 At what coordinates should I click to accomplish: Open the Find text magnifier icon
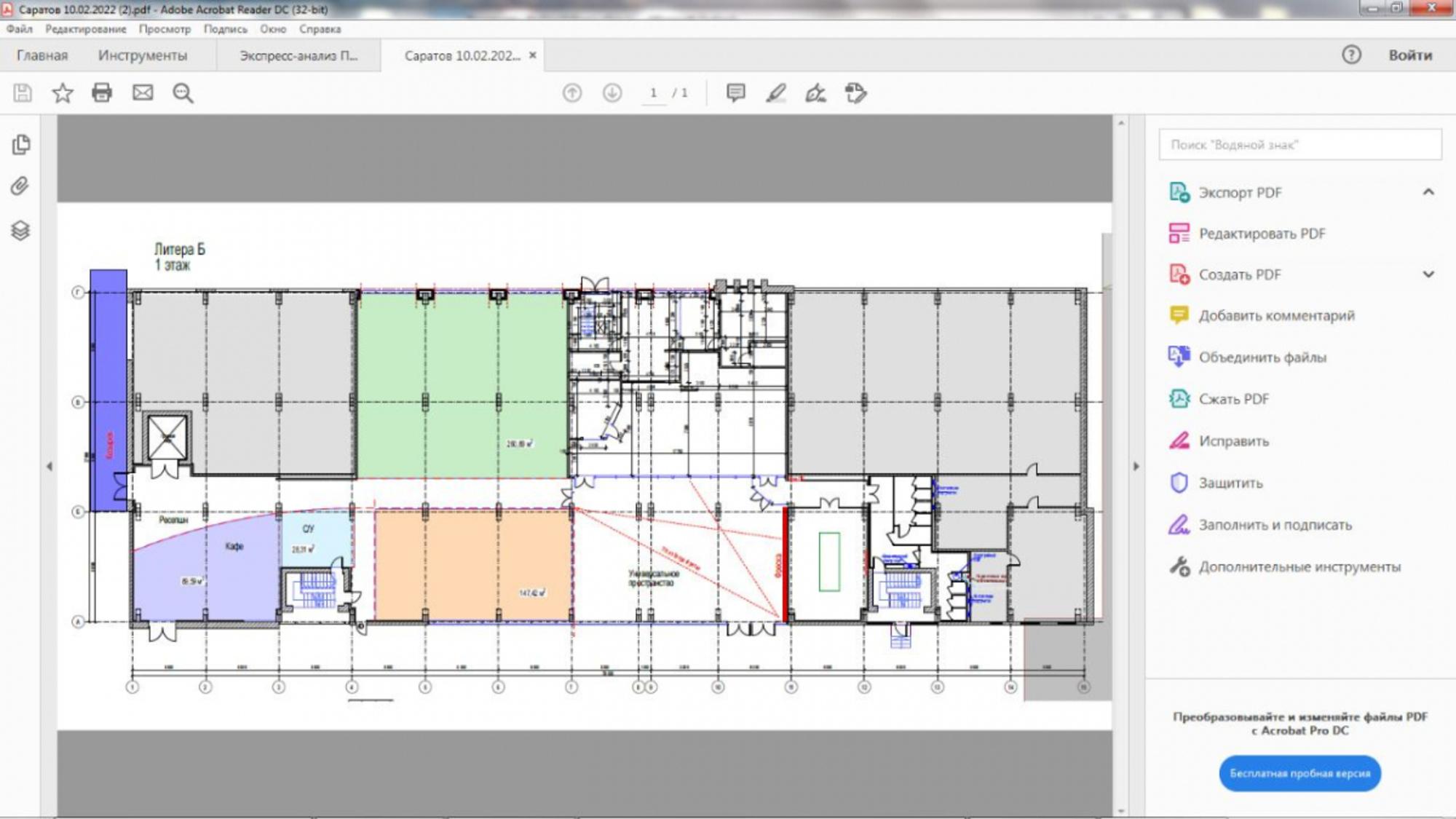[183, 93]
